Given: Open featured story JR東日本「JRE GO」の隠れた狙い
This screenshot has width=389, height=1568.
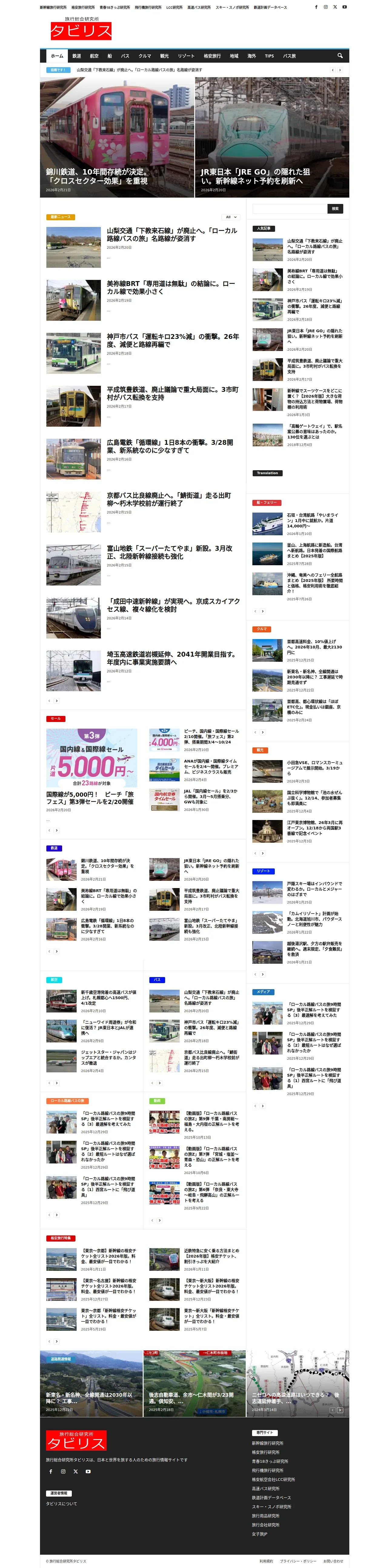Looking at the screenshot, I should pyautogui.click(x=255, y=176).
